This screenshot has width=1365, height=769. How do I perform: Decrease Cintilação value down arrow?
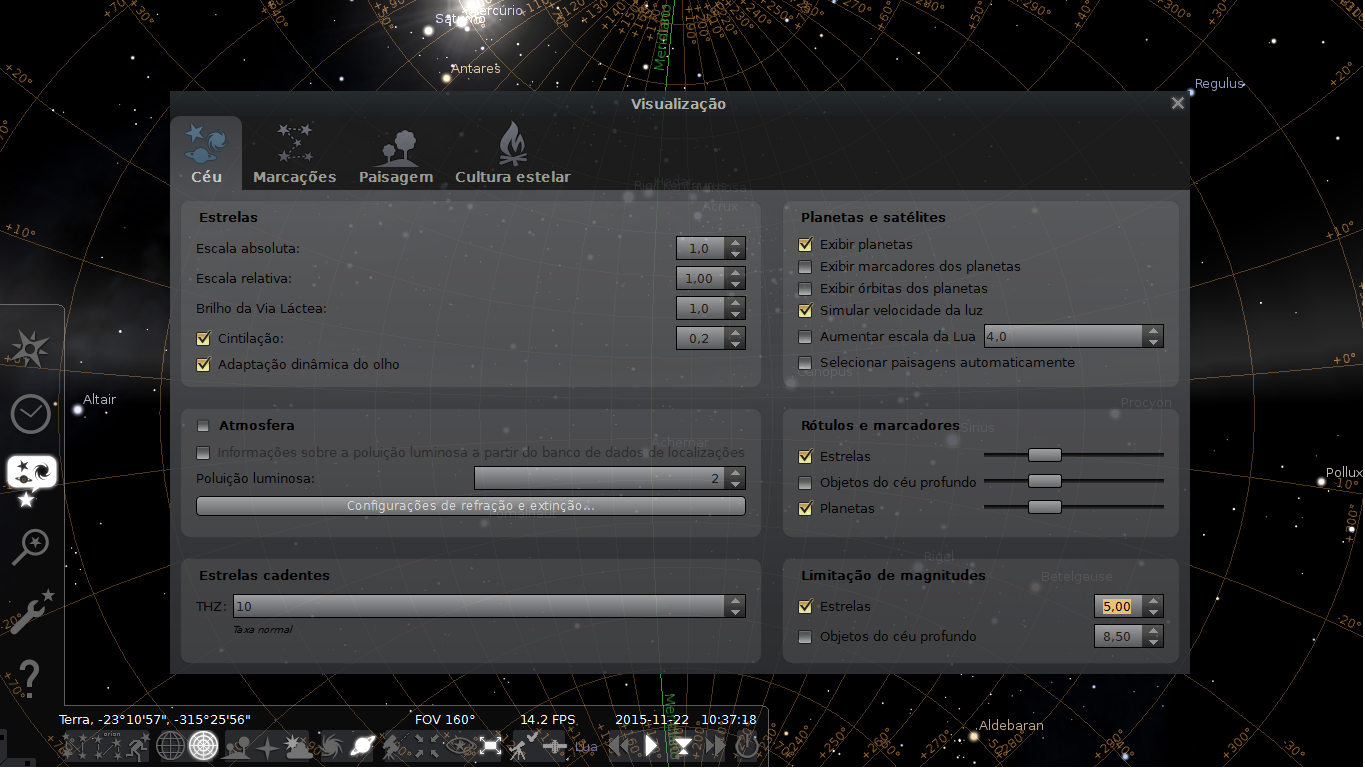(x=736, y=344)
